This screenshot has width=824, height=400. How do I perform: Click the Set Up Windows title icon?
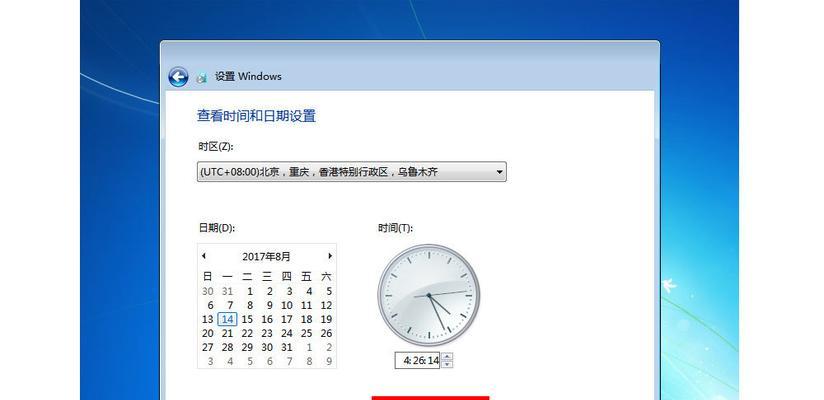(201, 77)
